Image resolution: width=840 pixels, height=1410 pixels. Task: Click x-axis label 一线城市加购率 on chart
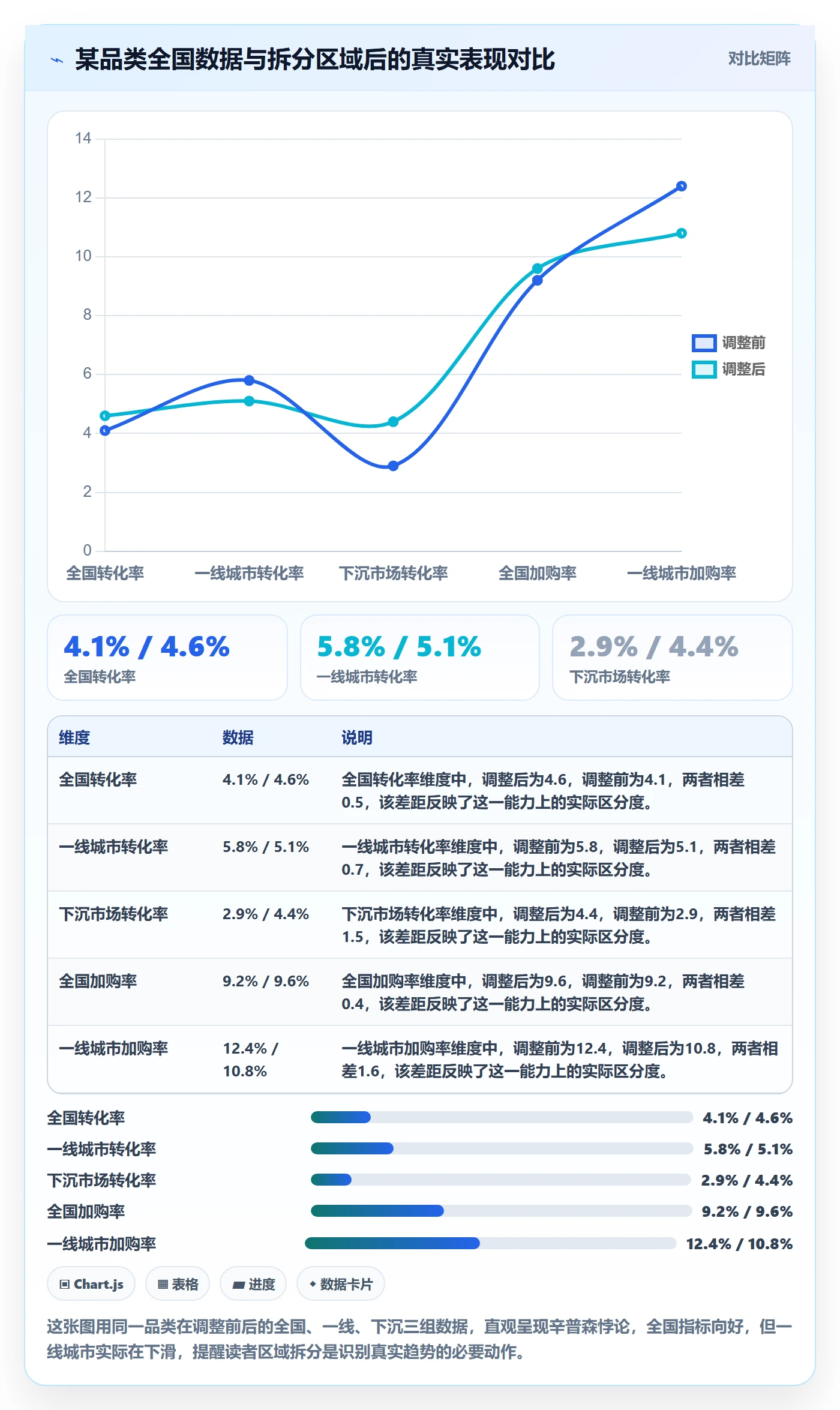click(682, 573)
